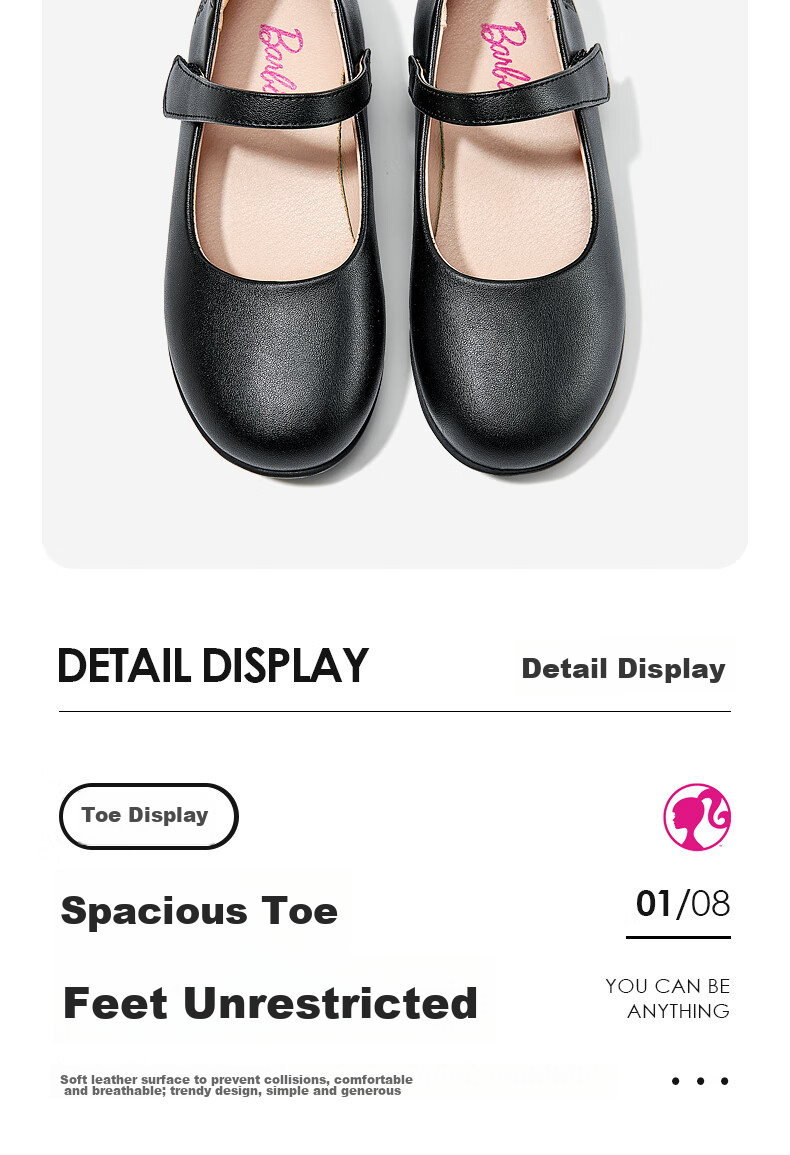Click the large DETAIL DISPLAY heading
790x1155 pixels.
click(213, 667)
